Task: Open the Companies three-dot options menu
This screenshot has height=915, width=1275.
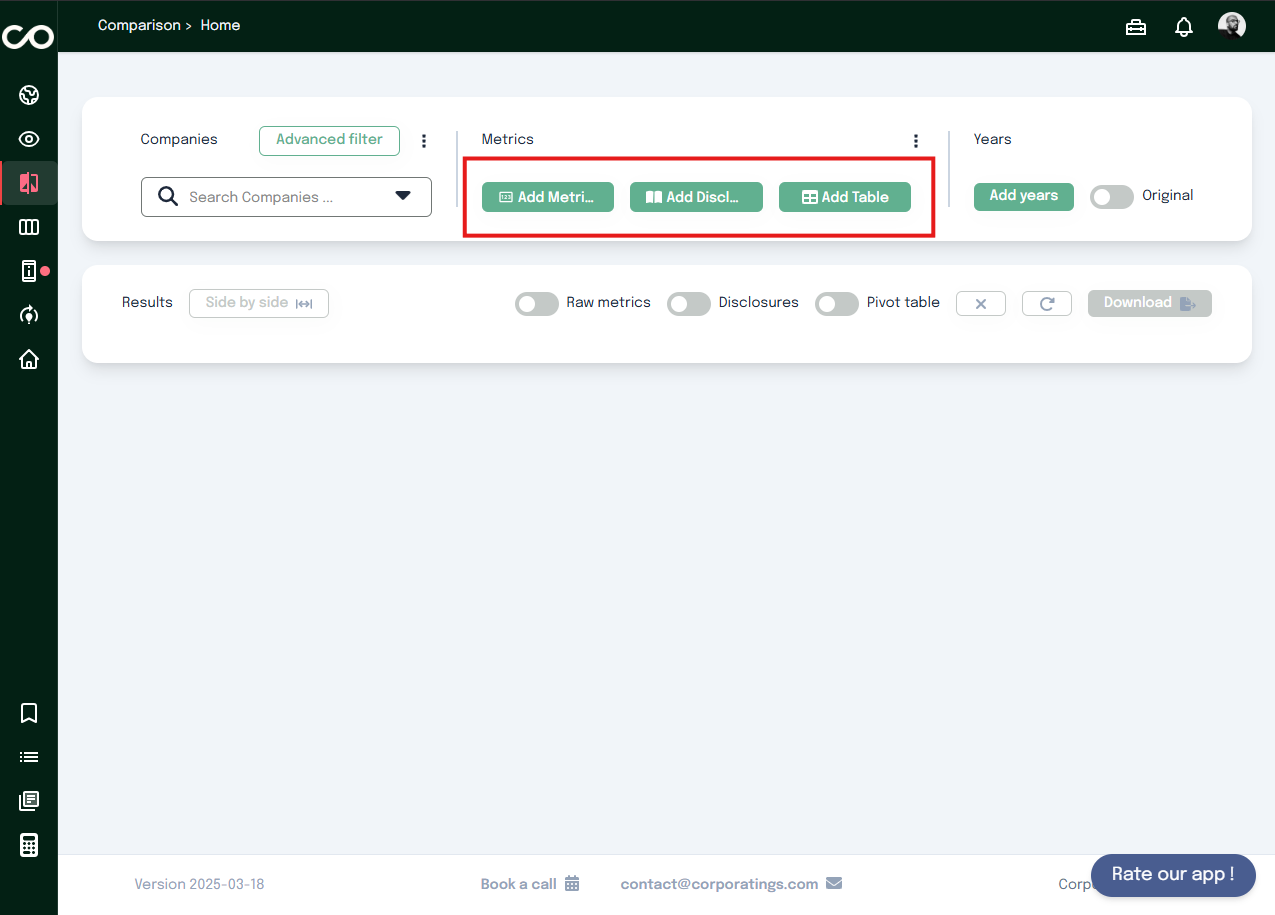Action: (424, 141)
